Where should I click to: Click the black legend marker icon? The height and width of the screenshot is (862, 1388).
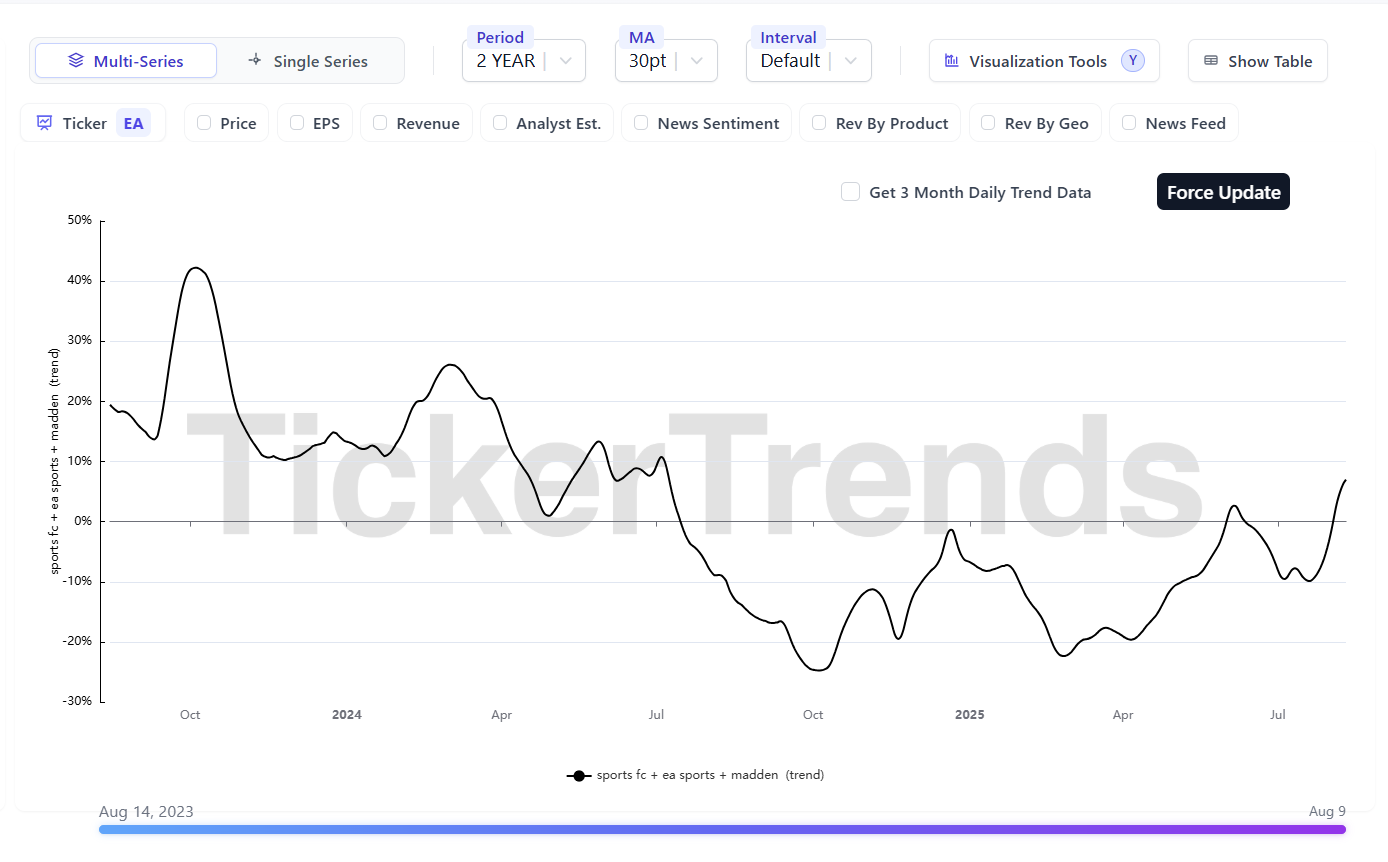click(578, 776)
